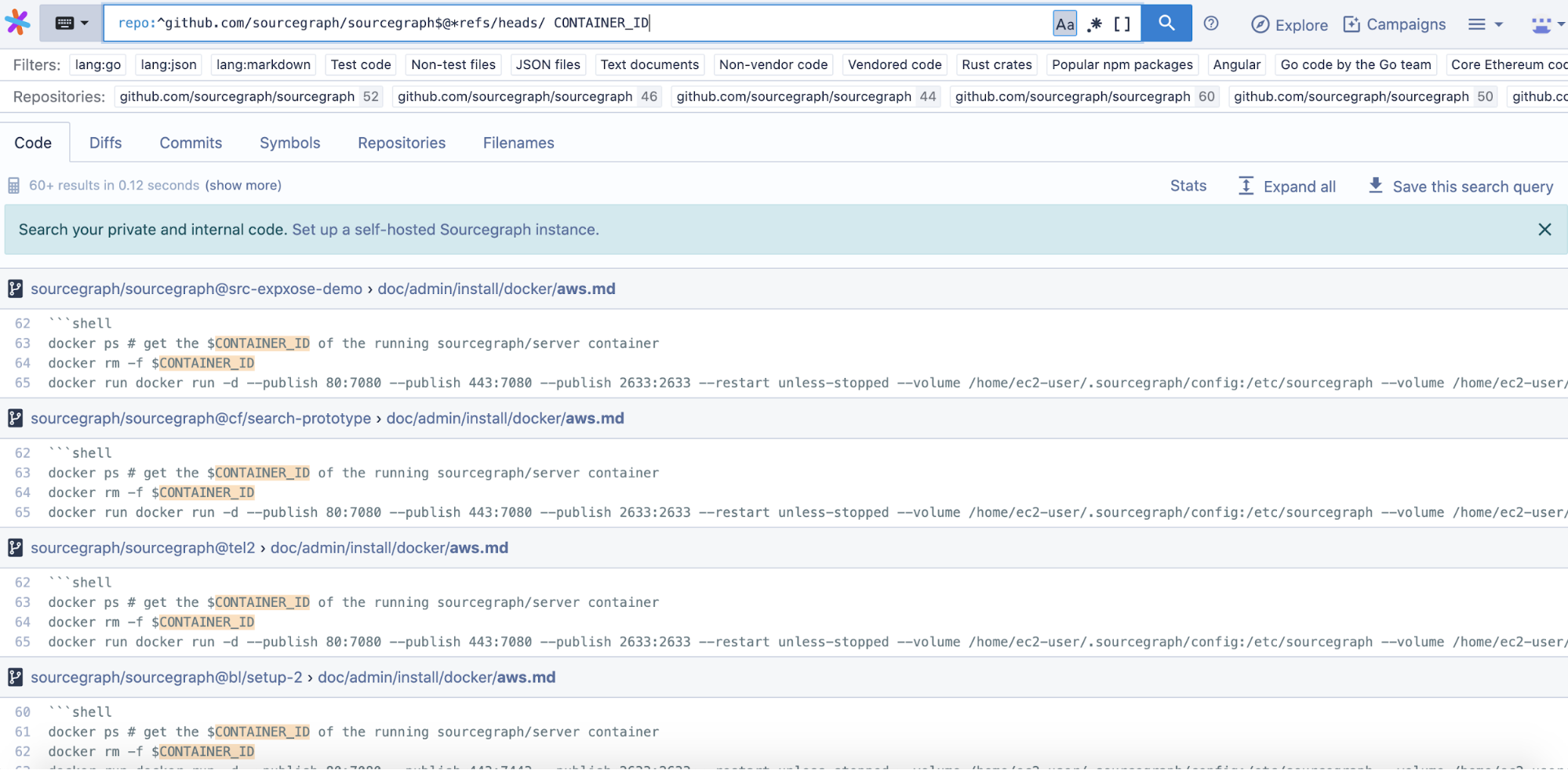
Task: Toggle case sensitivity Aa button
Action: pos(1064,24)
